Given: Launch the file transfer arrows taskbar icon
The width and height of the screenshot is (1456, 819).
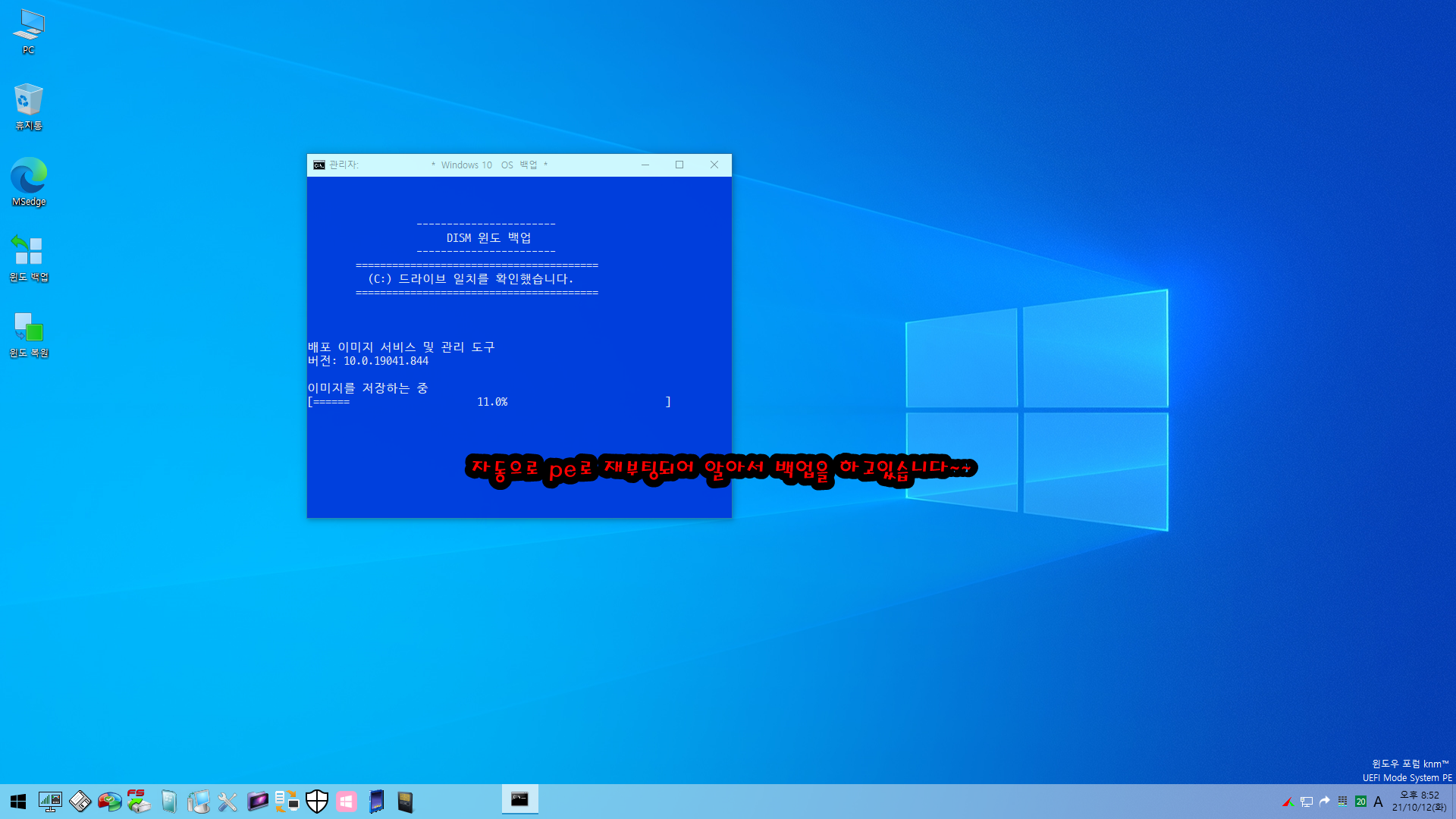Looking at the screenshot, I should click(x=287, y=802).
